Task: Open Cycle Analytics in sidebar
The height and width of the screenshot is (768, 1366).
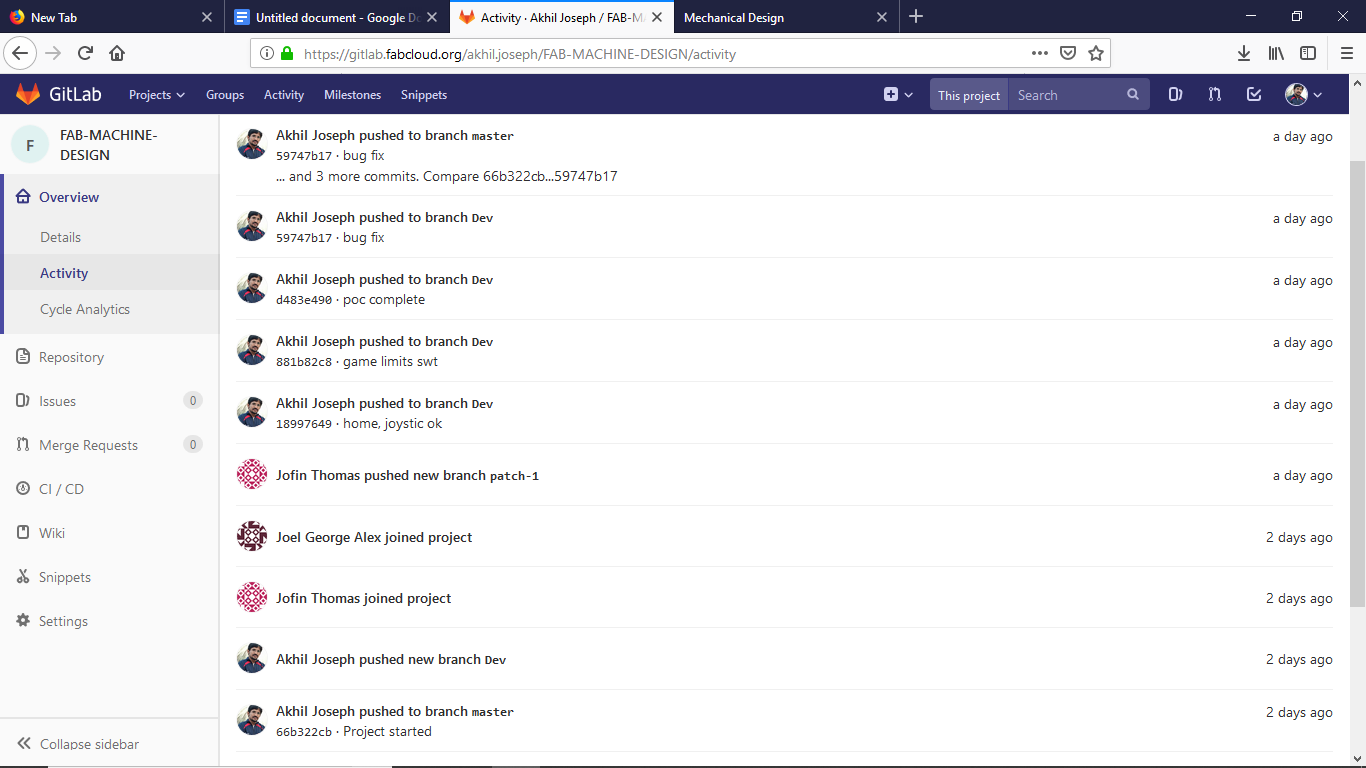Action: [85, 309]
